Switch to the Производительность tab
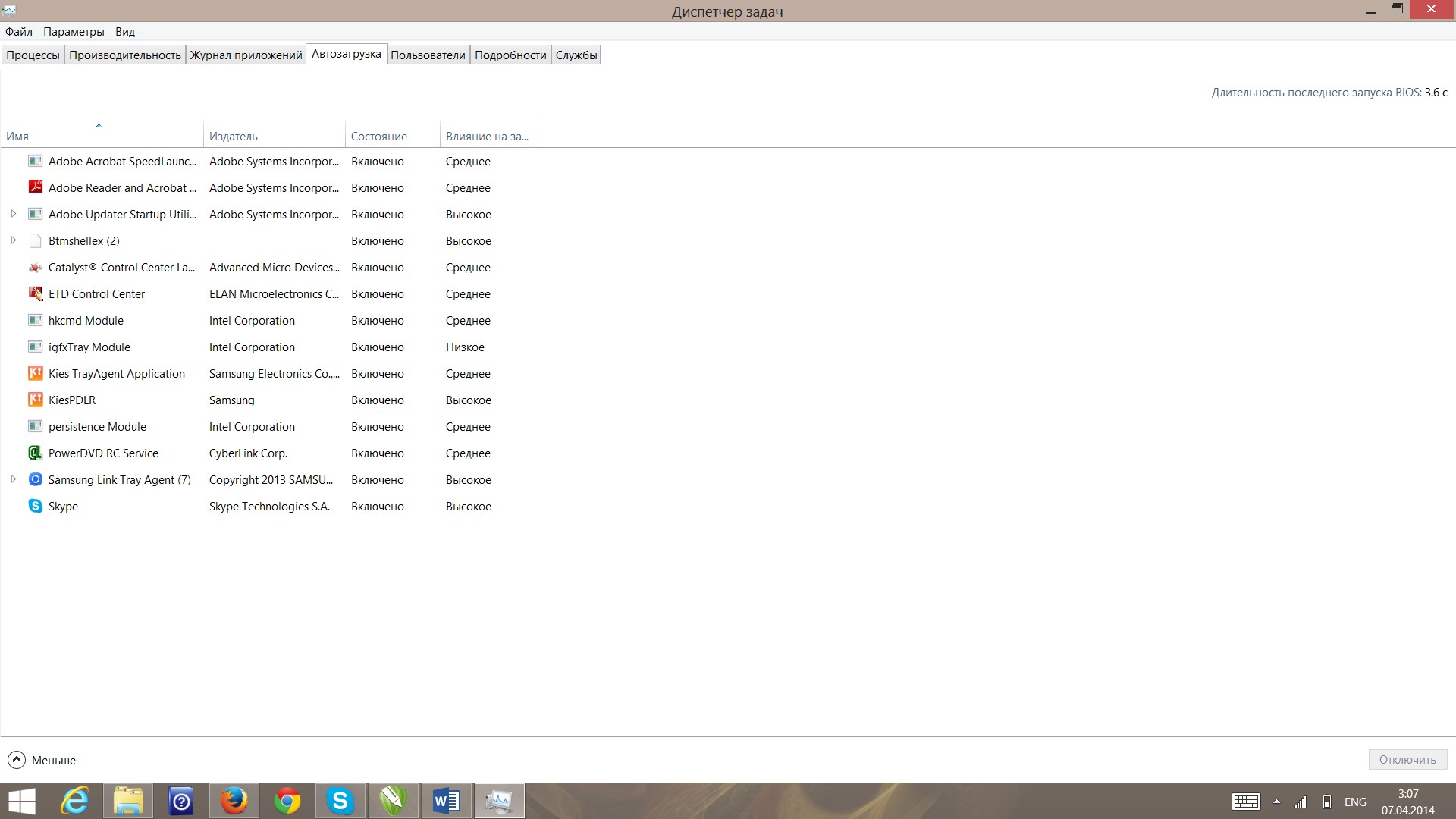 coord(125,55)
